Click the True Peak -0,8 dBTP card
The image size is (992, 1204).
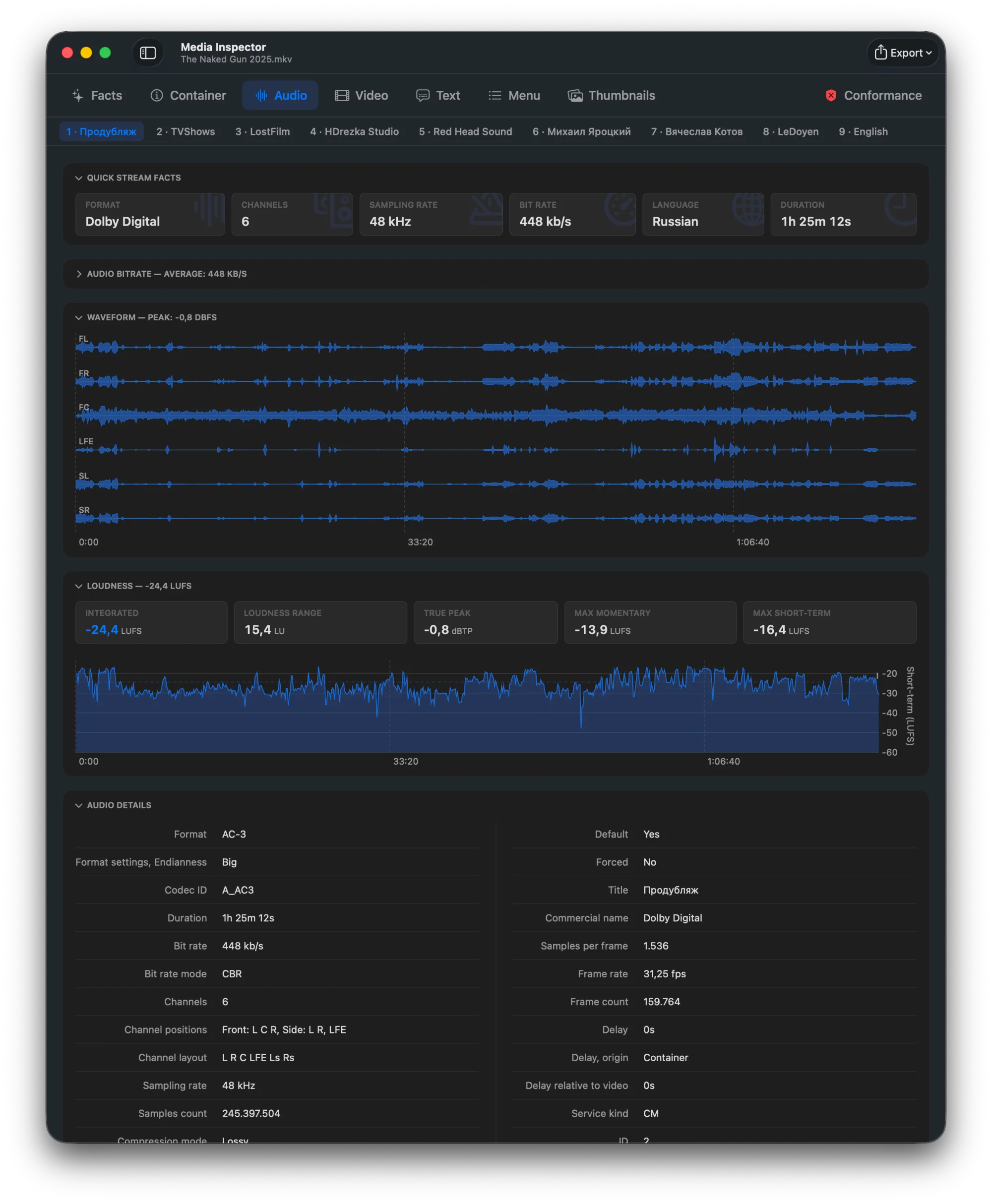[485, 622]
